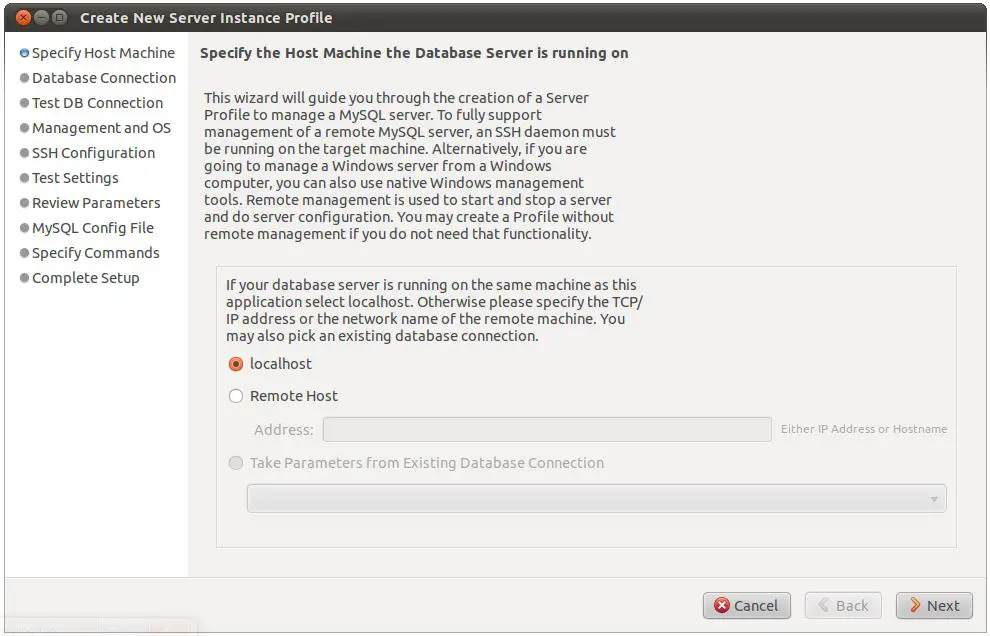The image size is (990, 636).
Task: Select the localhost radio button
Action: (236, 364)
